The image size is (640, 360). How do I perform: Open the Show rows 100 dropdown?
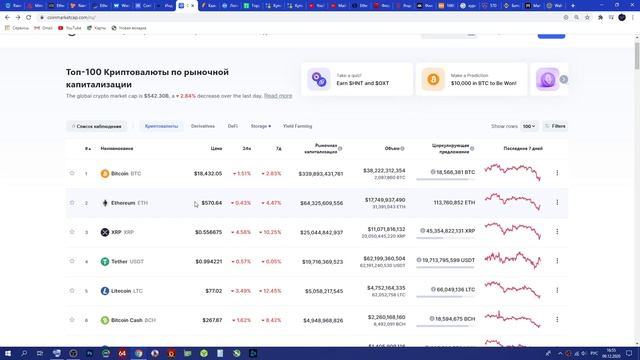529,127
